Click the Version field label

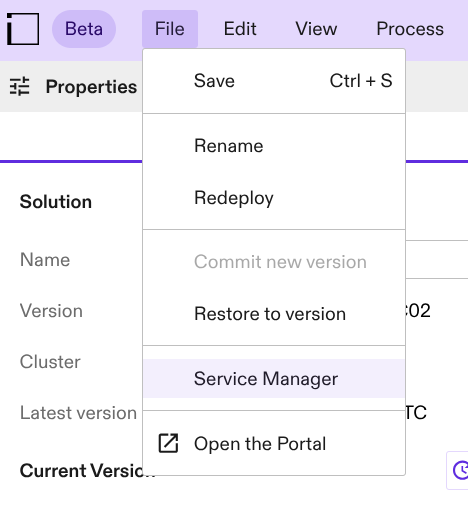tap(51, 311)
